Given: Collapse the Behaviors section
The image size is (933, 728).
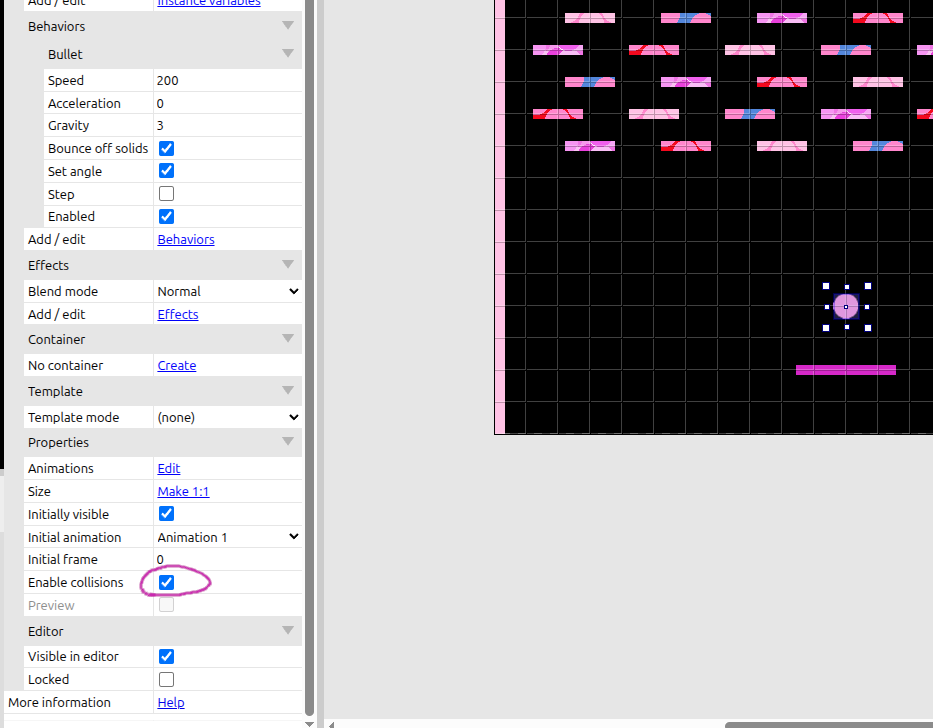Looking at the screenshot, I should (288, 26).
